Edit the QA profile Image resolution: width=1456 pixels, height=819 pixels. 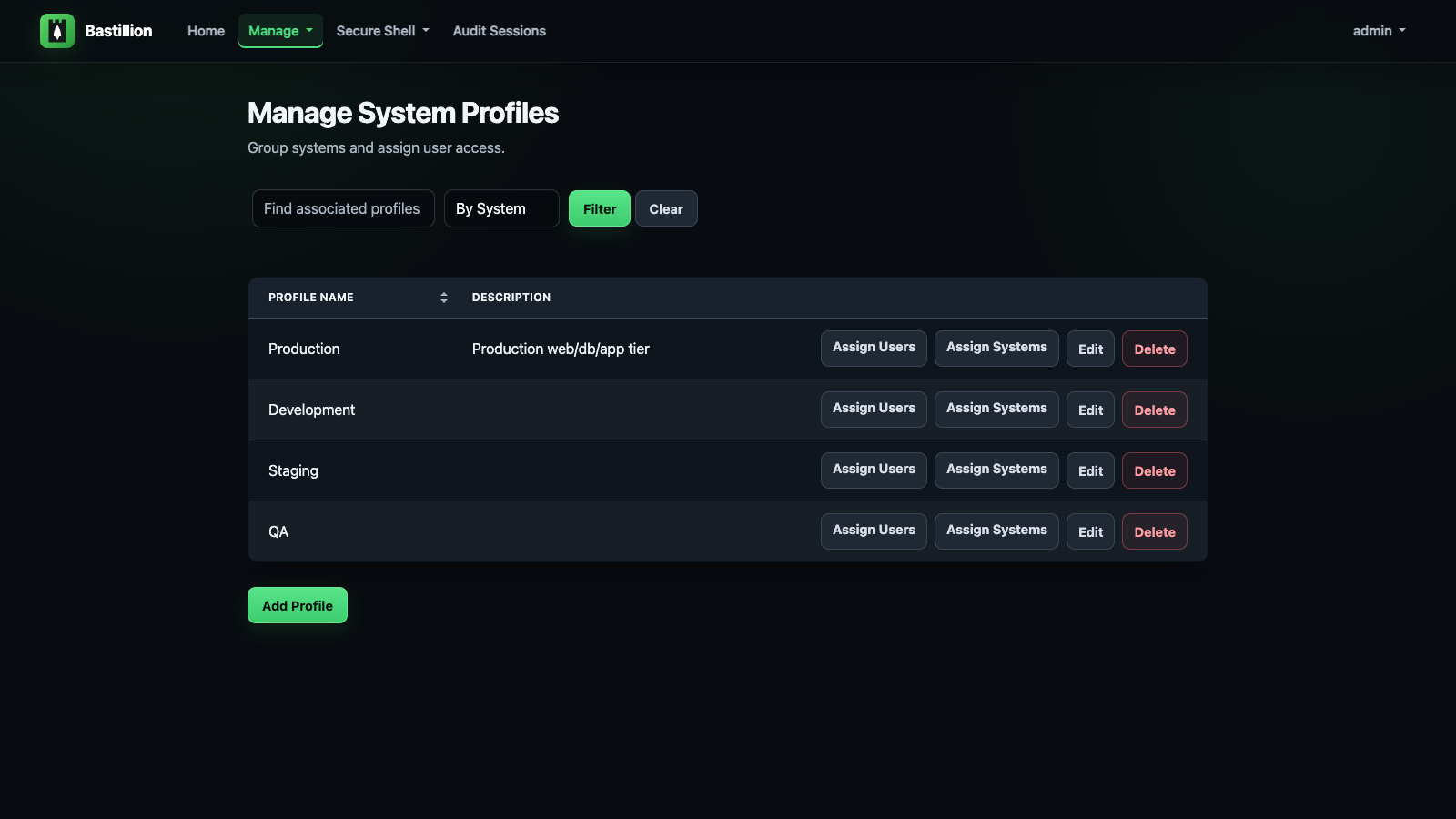tap(1090, 531)
